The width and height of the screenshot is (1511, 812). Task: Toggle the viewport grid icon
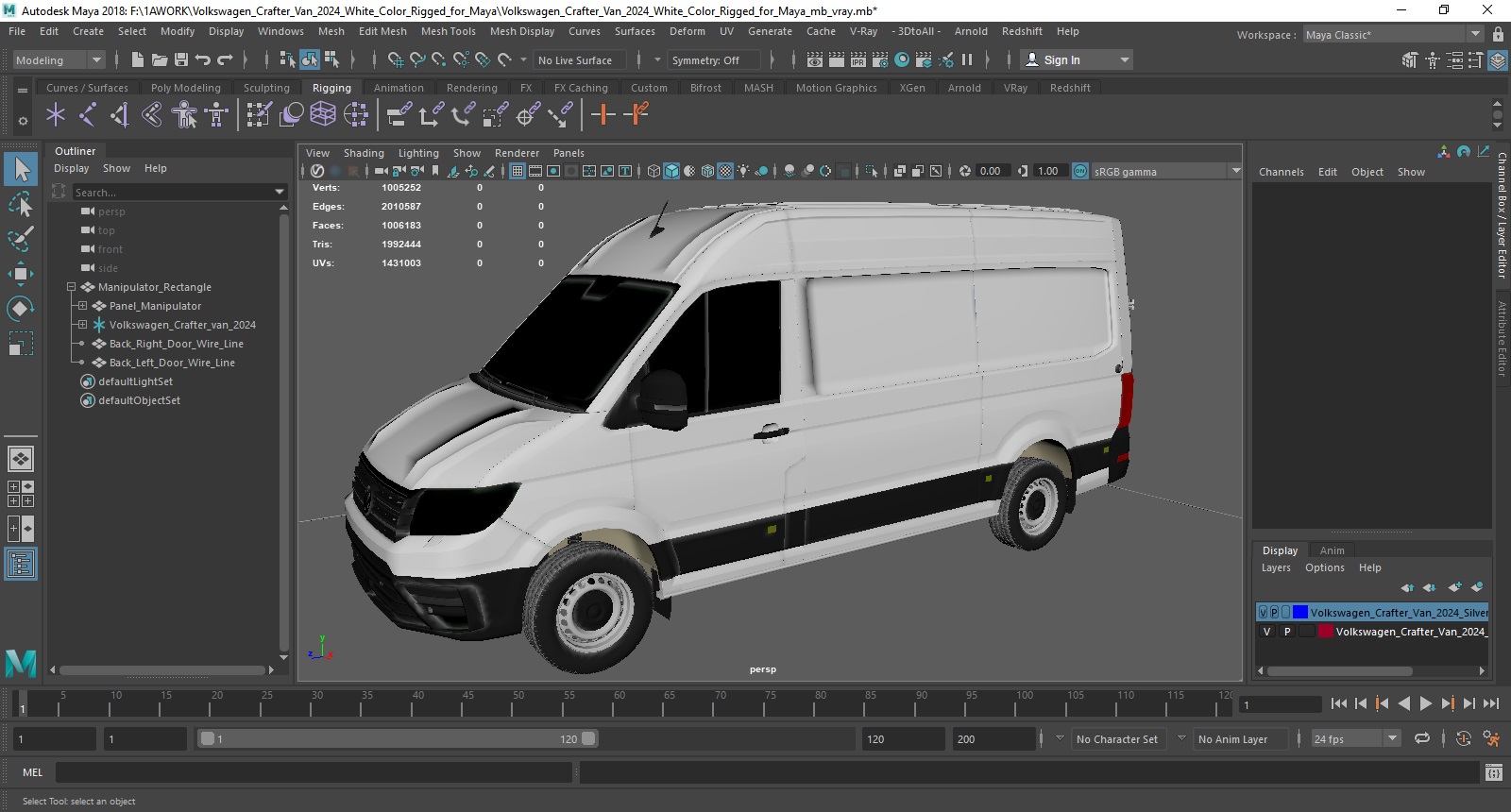(x=518, y=171)
